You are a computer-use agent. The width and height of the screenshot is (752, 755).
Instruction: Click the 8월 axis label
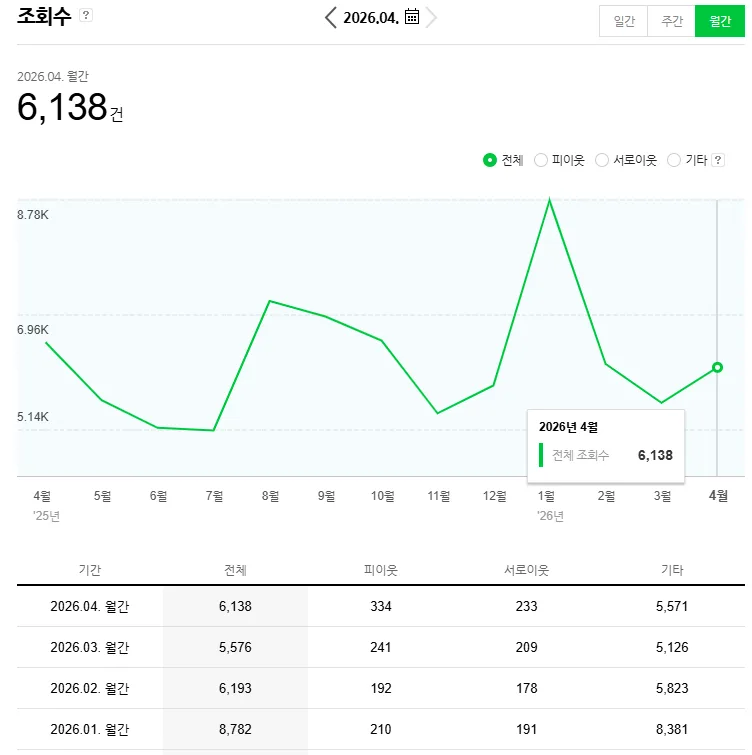[x=270, y=495]
